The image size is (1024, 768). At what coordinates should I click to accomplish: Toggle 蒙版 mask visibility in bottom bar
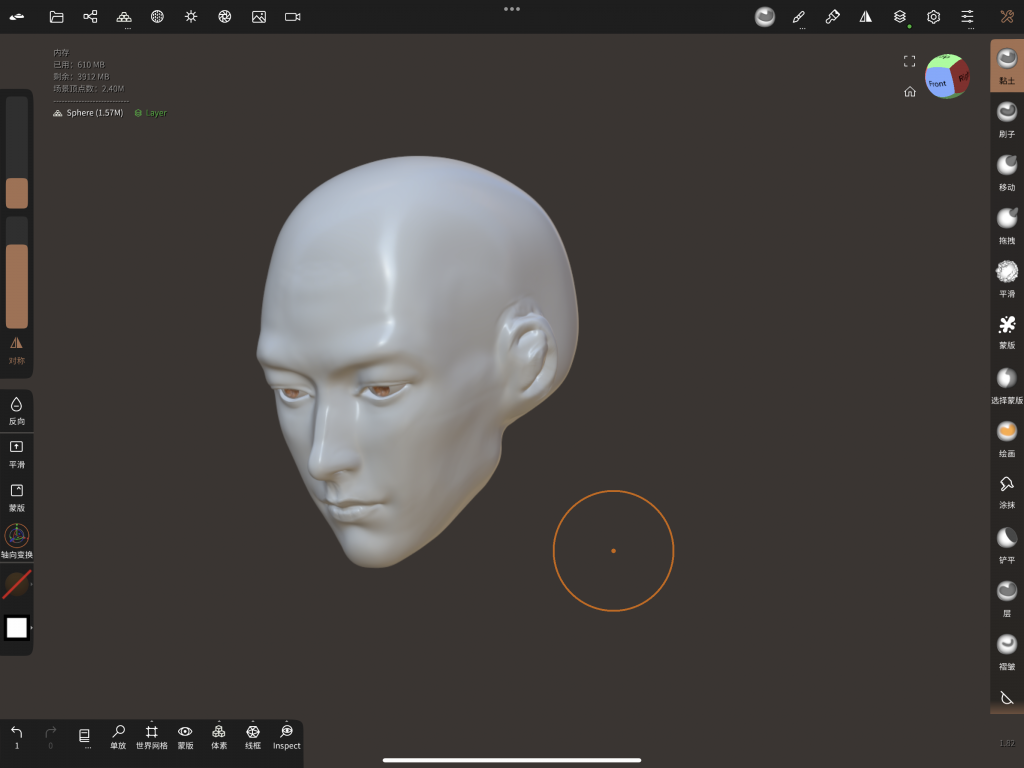pos(185,737)
